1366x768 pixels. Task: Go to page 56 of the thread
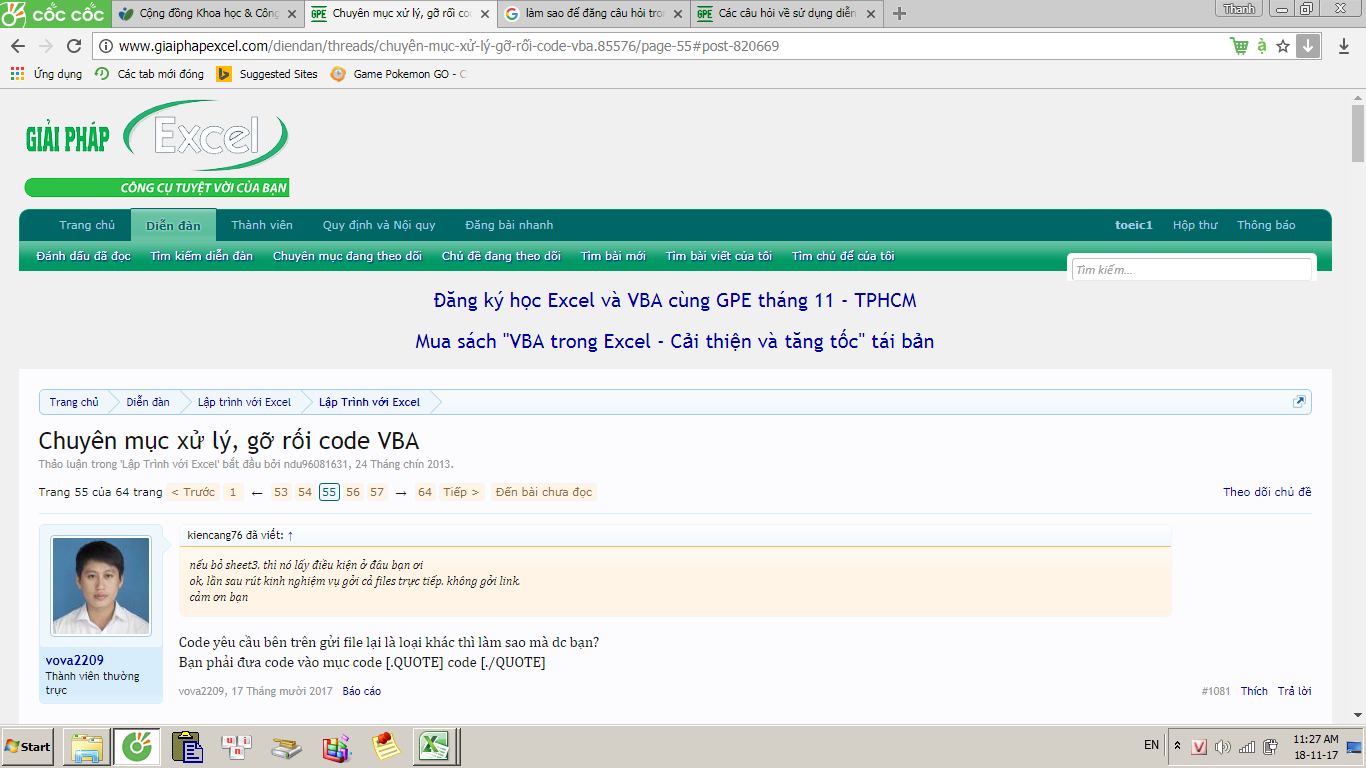coord(353,492)
